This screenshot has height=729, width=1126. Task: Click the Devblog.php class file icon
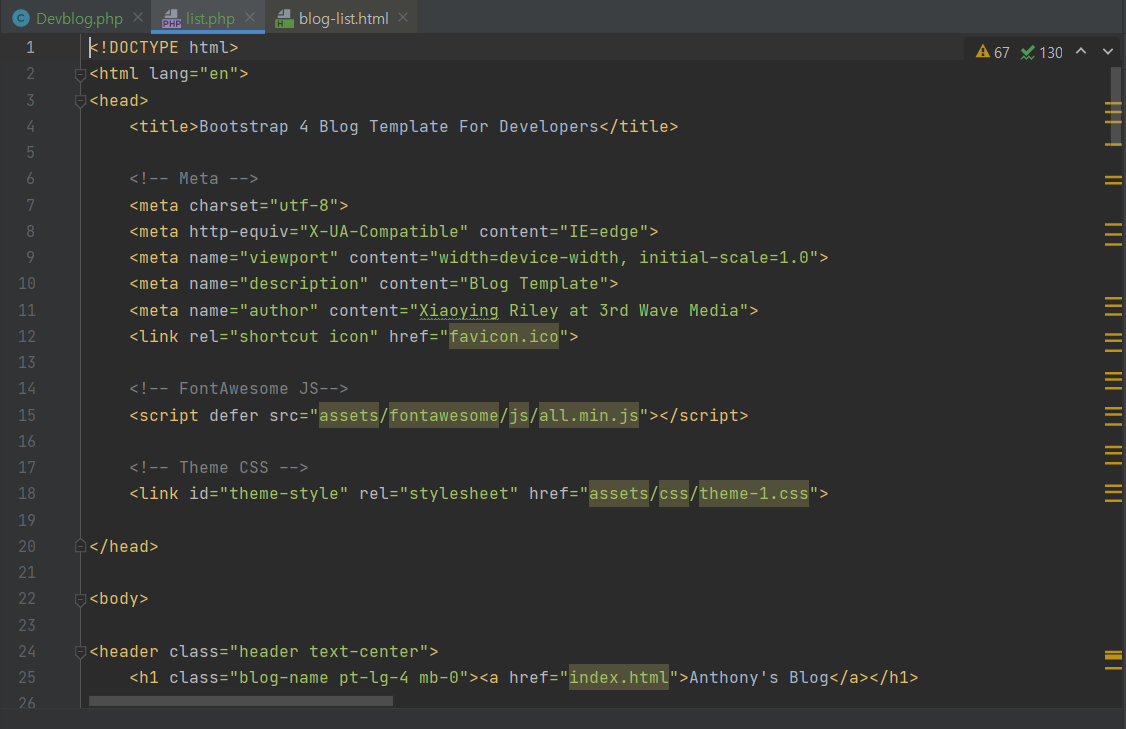22,18
